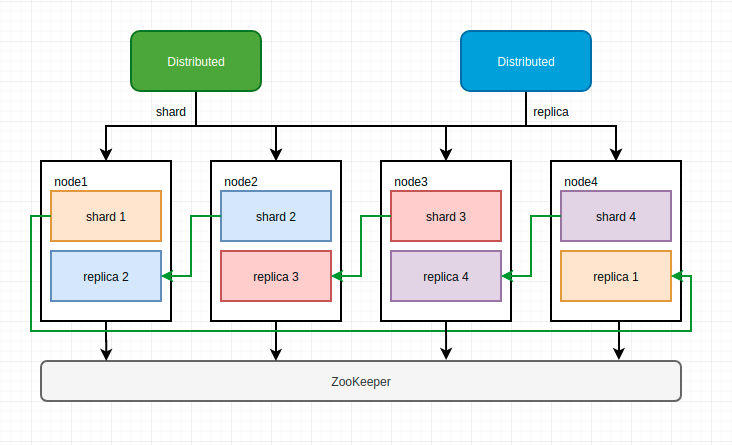
Task: Click the 'shard' connector label
Action: click(x=171, y=112)
